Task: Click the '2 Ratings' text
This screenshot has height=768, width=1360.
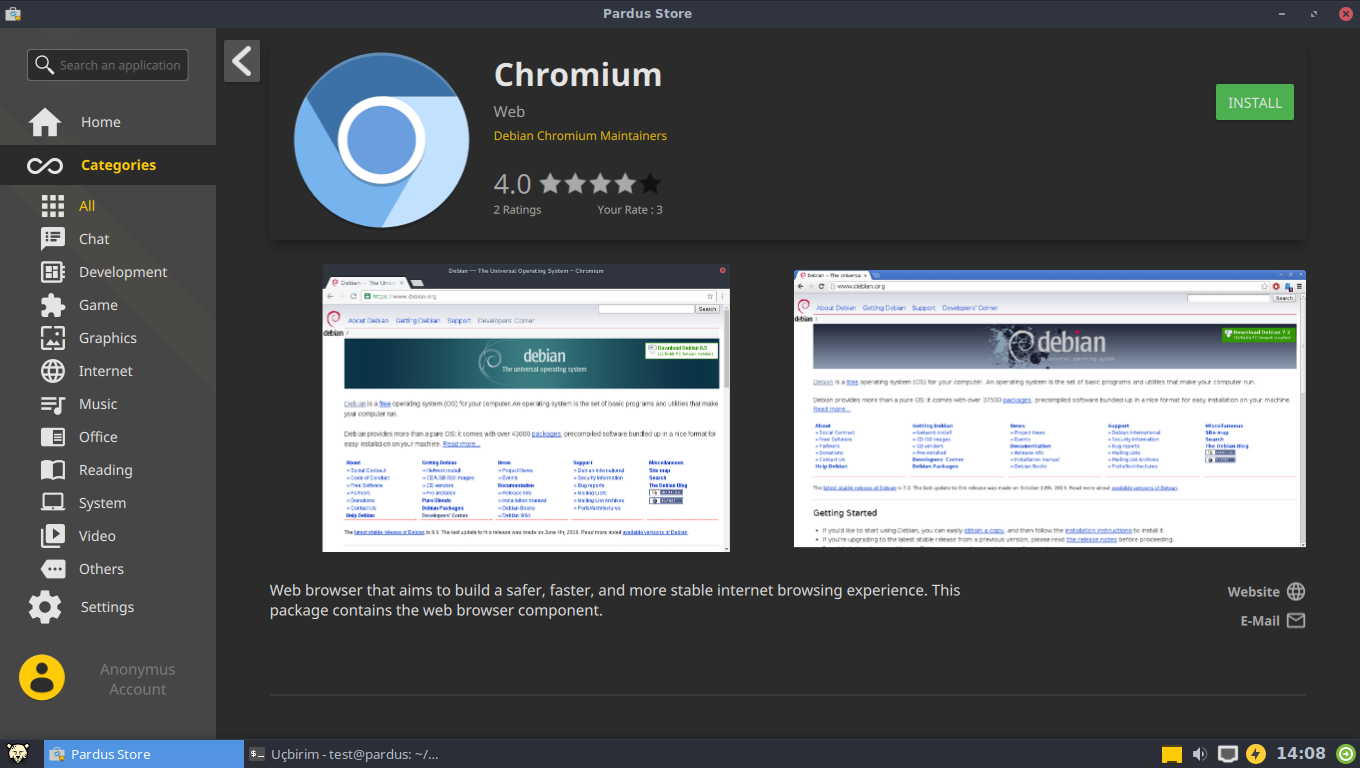Action: click(x=517, y=210)
